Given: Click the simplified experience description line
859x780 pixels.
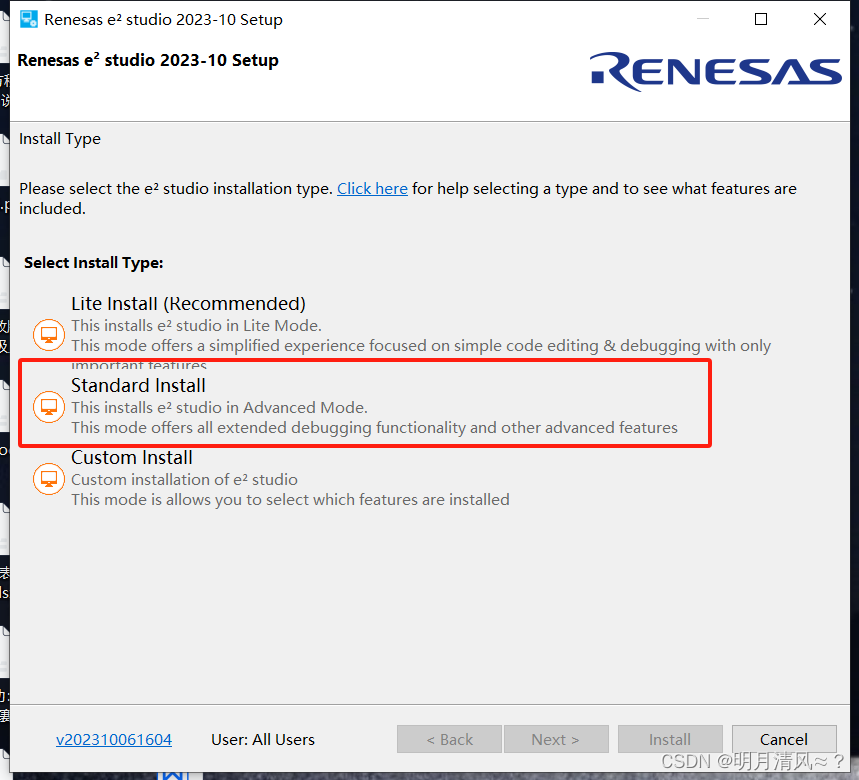Looking at the screenshot, I should click(421, 346).
